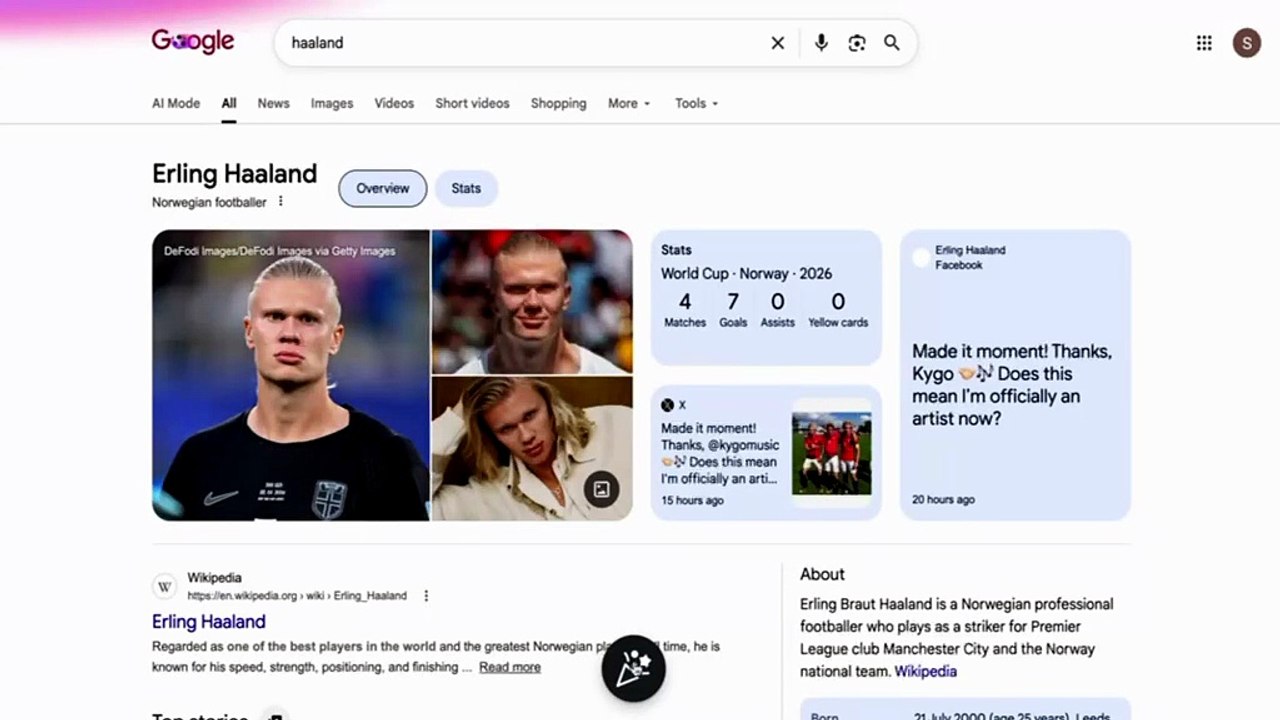Click the 0 Assists stat
This screenshot has height=720, width=1280.
pos(777,310)
